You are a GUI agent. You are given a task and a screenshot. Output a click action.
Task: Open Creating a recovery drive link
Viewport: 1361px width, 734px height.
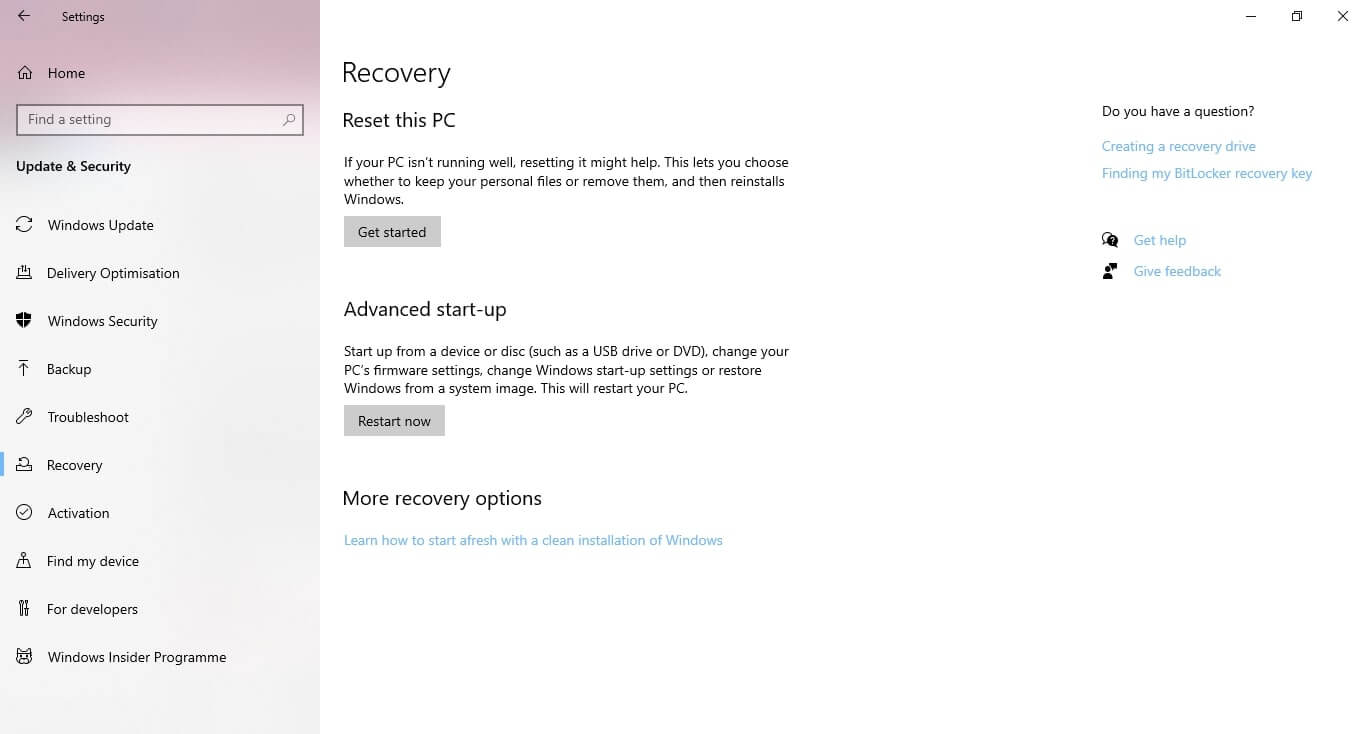click(x=1178, y=146)
